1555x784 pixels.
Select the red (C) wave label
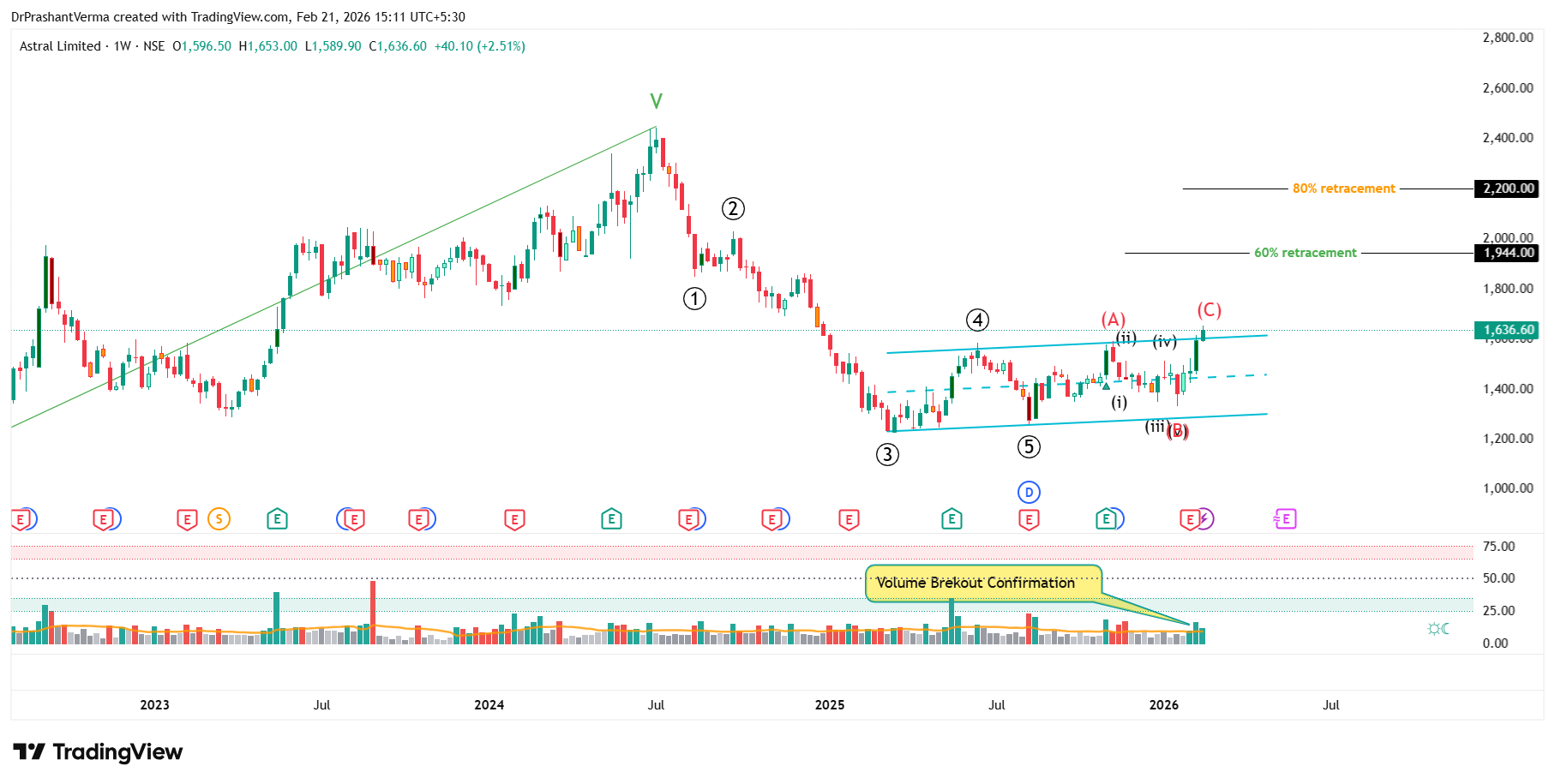pos(1209,309)
